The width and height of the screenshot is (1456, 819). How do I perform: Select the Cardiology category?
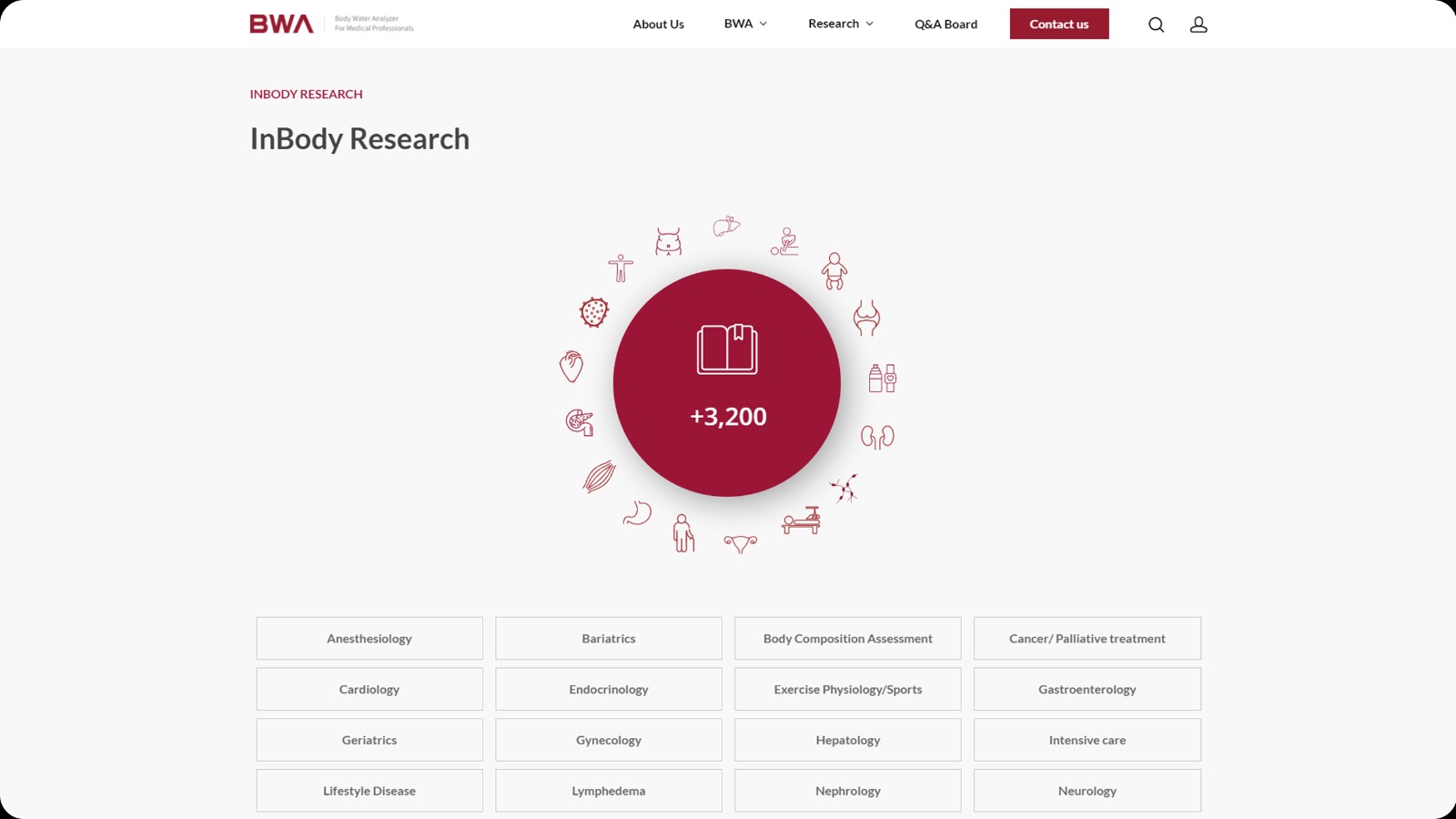[x=369, y=690]
